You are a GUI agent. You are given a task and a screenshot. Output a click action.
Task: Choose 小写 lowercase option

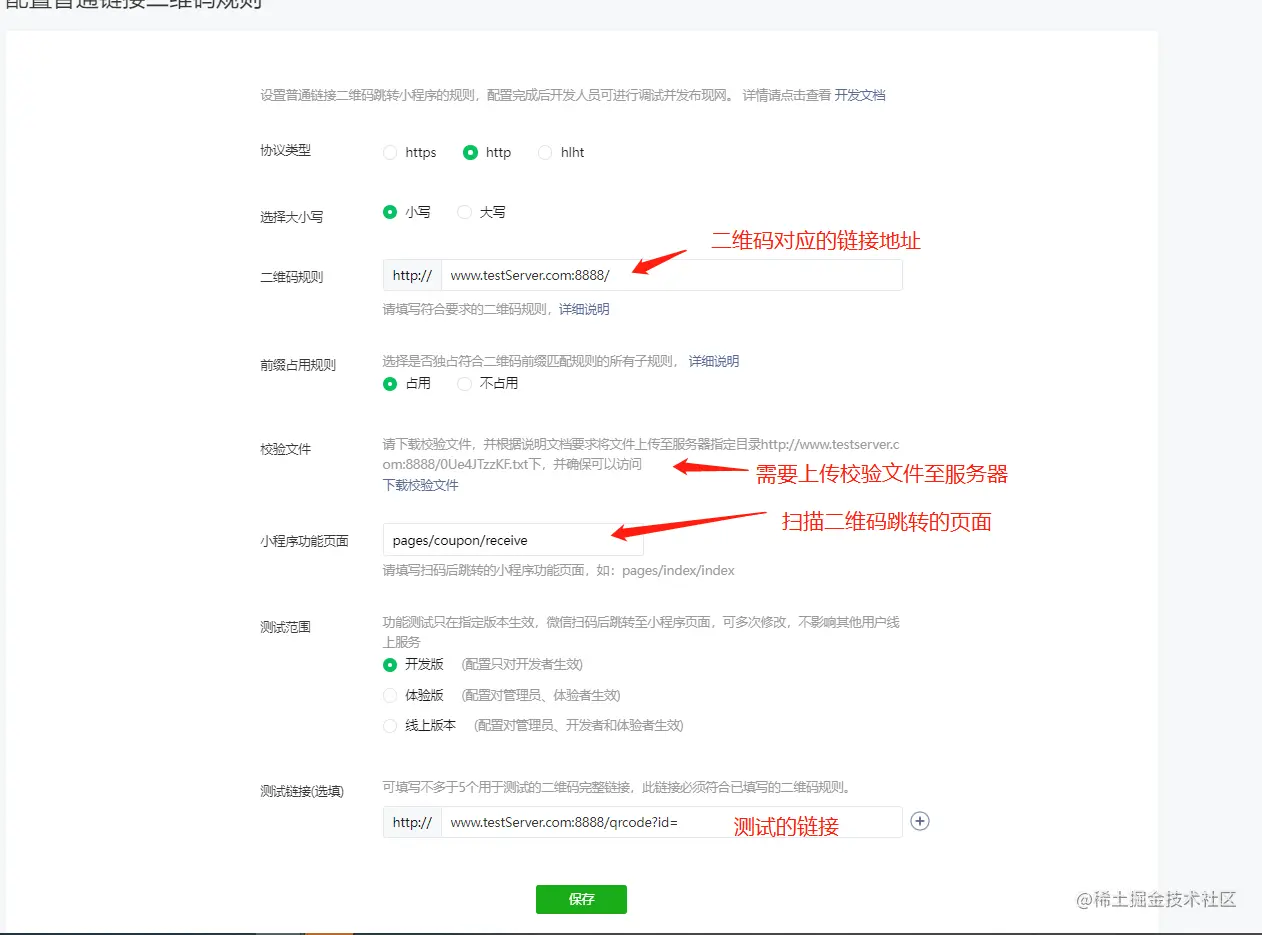(x=390, y=212)
